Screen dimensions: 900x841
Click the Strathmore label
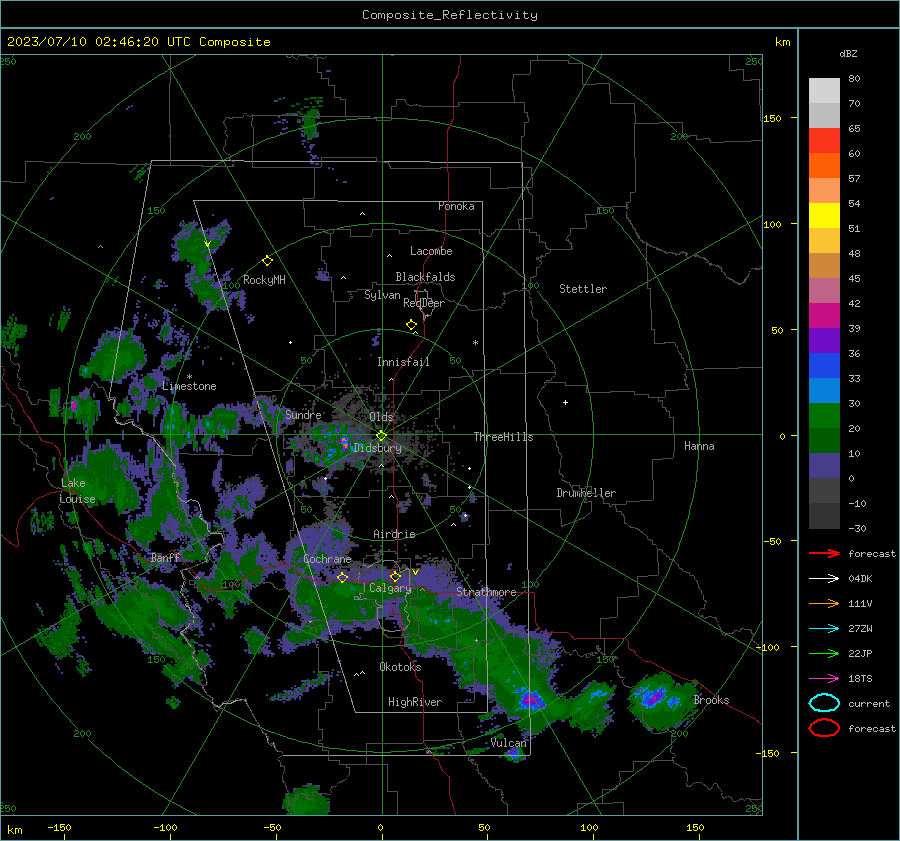486,592
